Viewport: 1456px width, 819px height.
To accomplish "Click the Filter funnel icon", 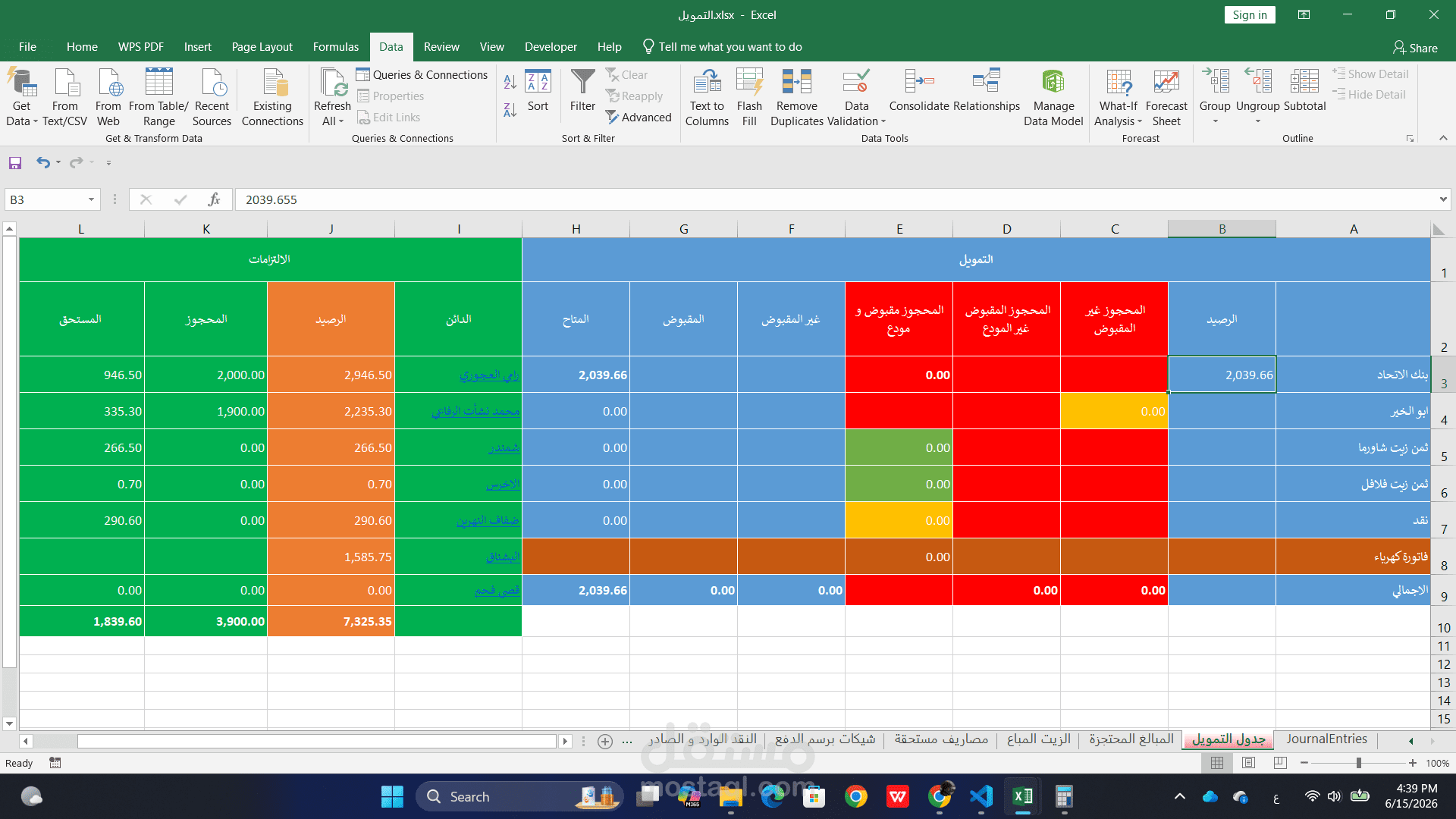I will 582,82.
